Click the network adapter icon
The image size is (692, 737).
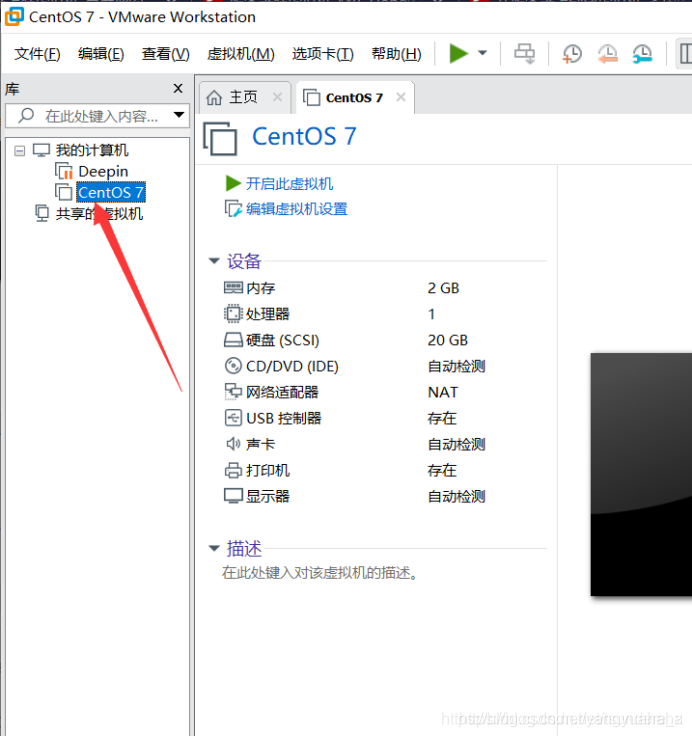coord(233,392)
